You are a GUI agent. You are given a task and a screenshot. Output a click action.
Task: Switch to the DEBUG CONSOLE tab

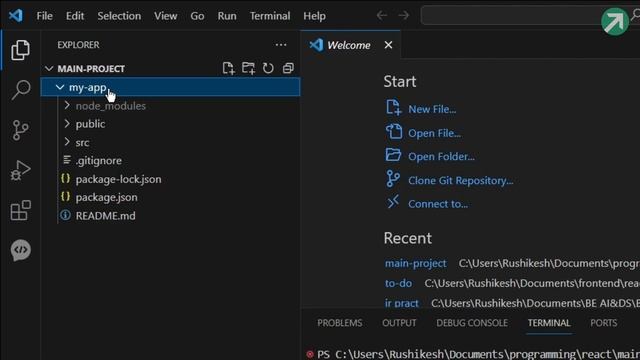point(472,323)
